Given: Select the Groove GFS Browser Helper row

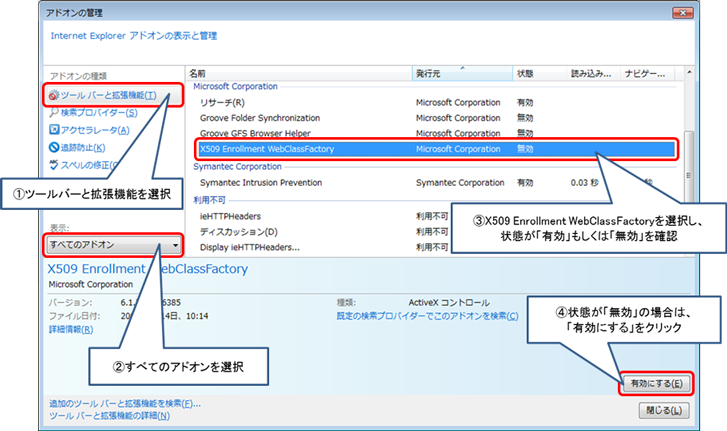Looking at the screenshot, I should coord(436,133).
